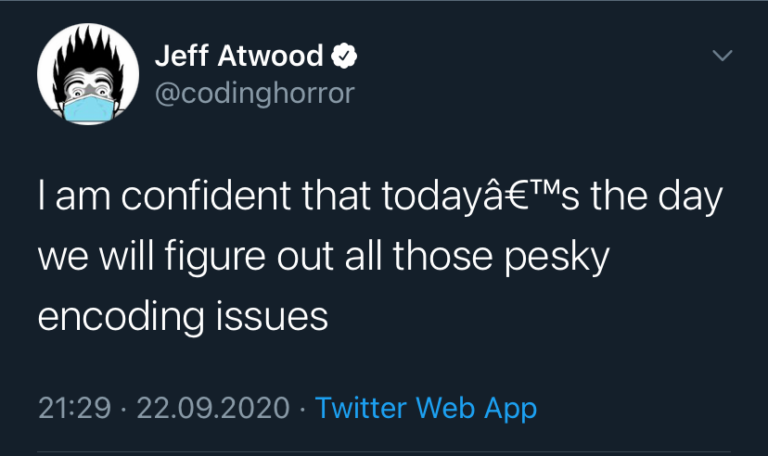768x456 pixels.
Task: Click the @codinghorror handle
Action: pos(254,92)
